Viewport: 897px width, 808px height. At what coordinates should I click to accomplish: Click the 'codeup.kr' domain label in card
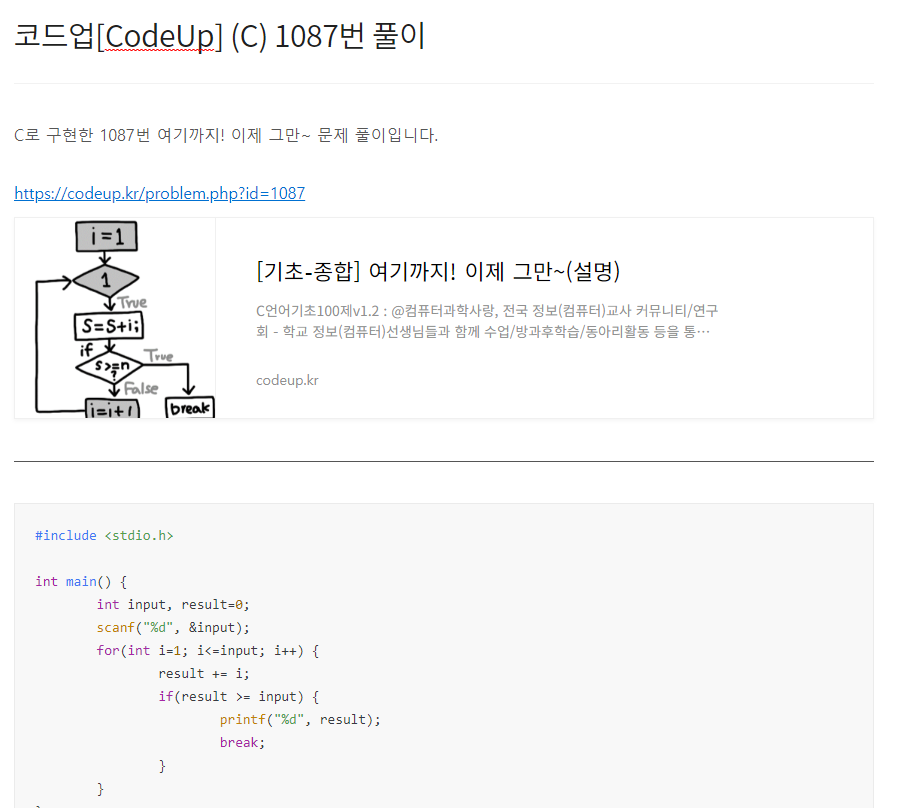[287, 381]
